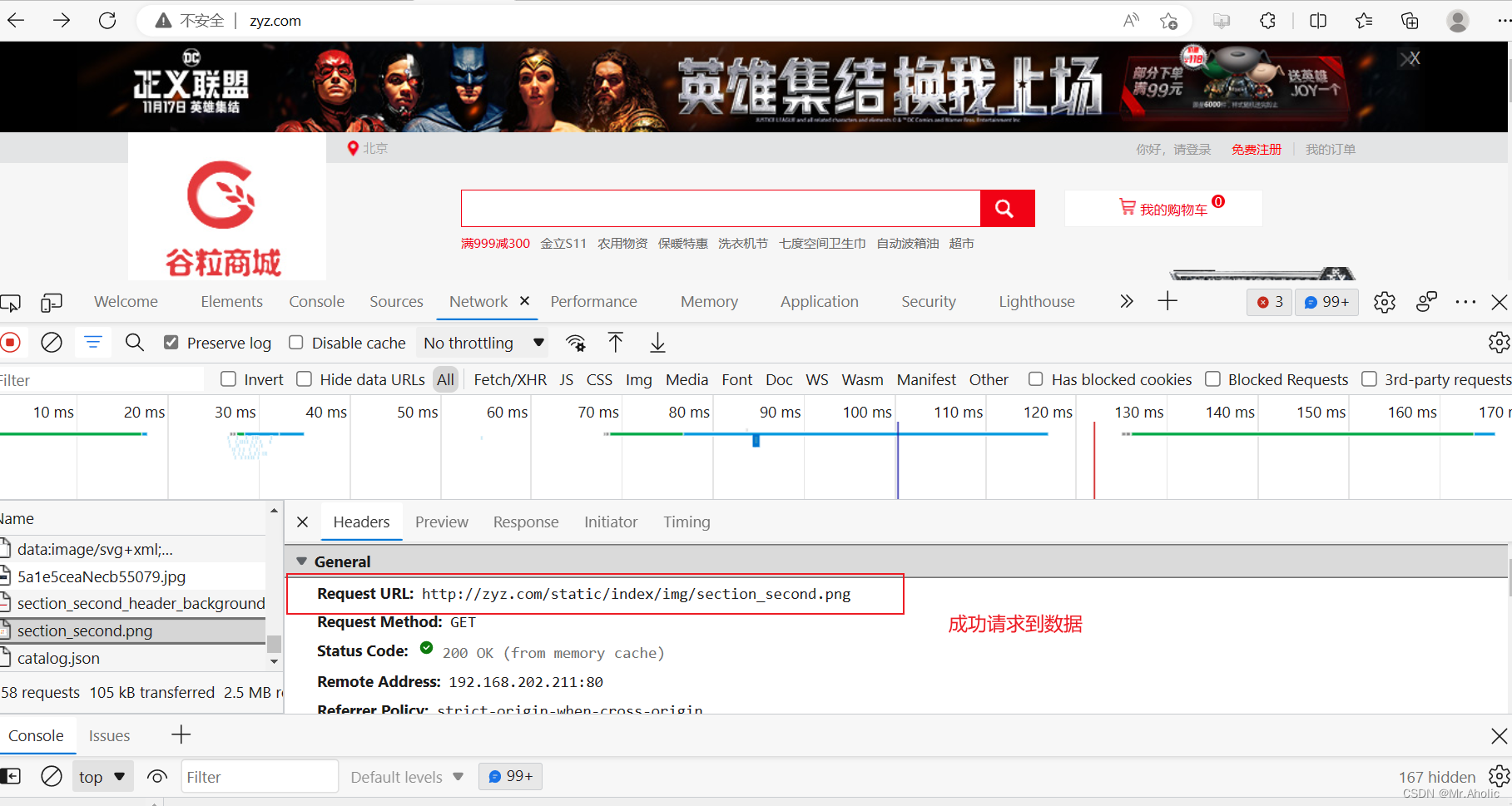The width and height of the screenshot is (1512, 806).
Task: Reload the page with refresh icon
Action: click(x=107, y=21)
